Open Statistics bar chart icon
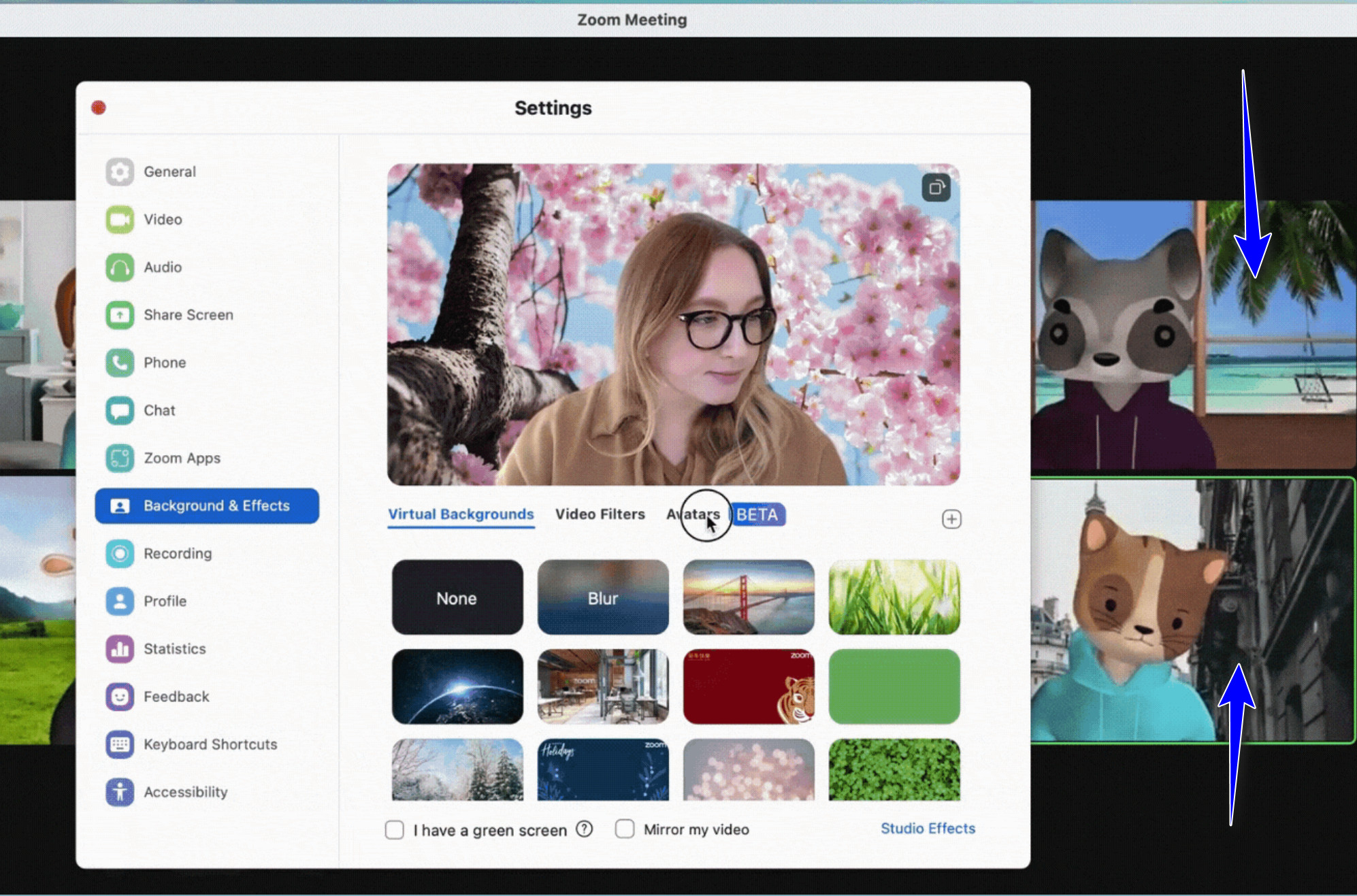The height and width of the screenshot is (896, 1357). [120, 648]
